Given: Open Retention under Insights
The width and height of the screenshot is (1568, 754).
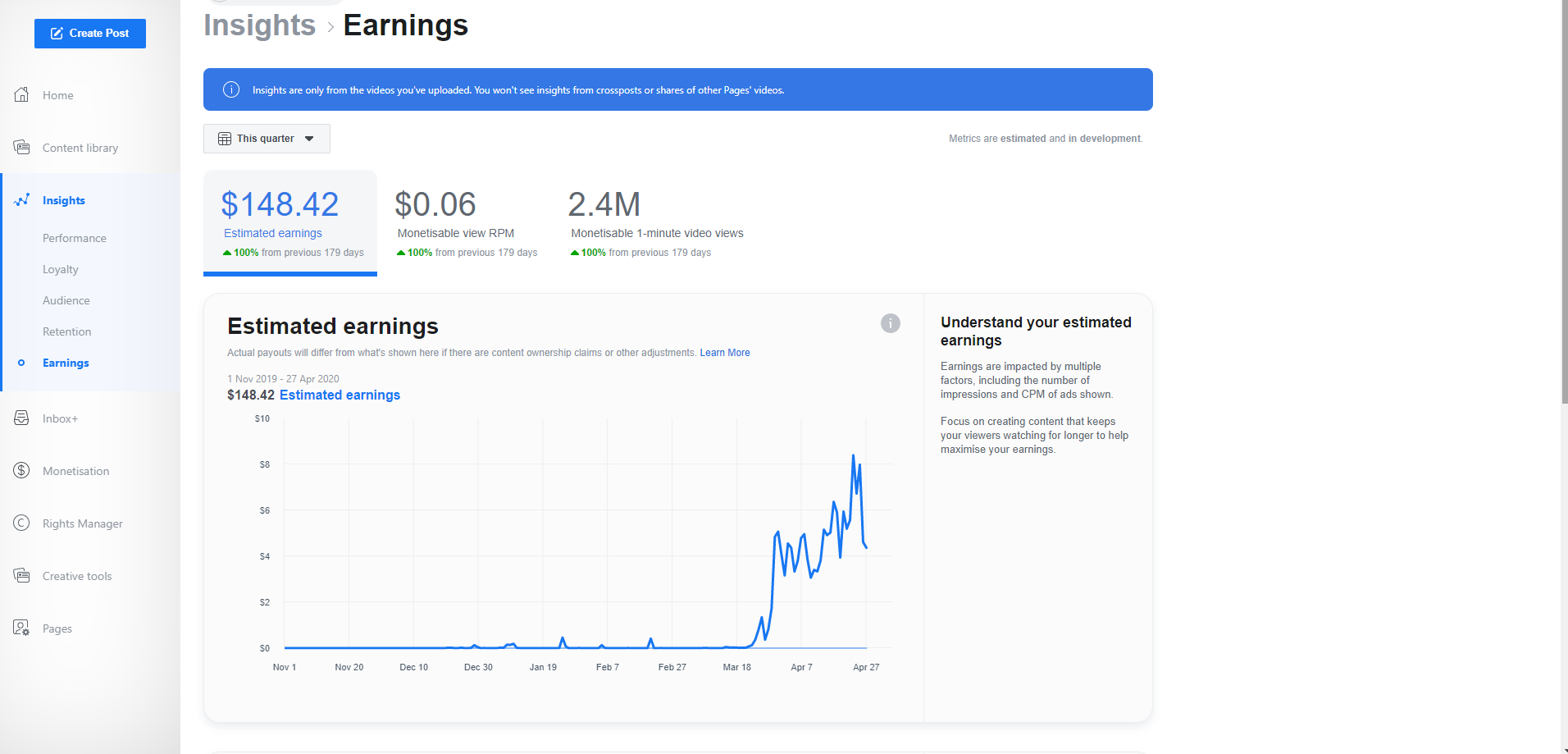Looking at the screenshot, I should pyautogui.click(x=67, y=331).
